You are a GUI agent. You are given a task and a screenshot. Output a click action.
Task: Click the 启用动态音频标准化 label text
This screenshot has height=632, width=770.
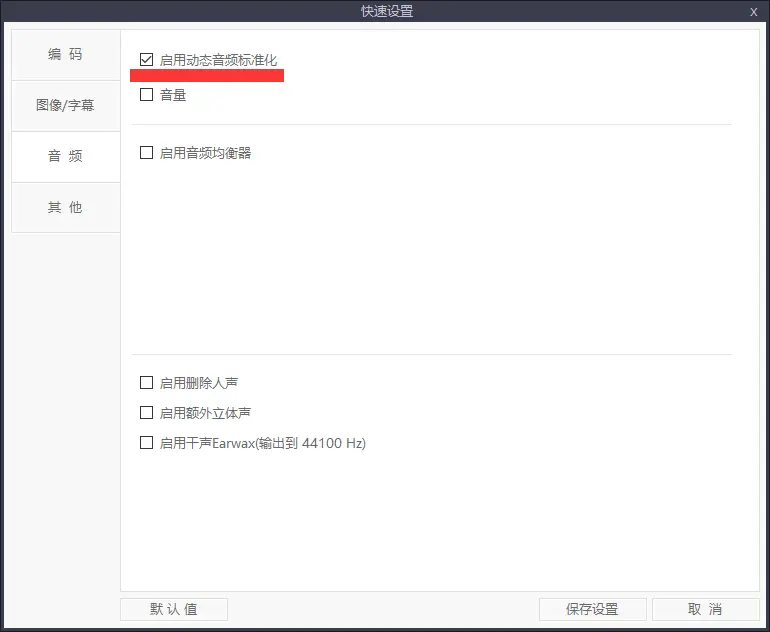point(218,60)
